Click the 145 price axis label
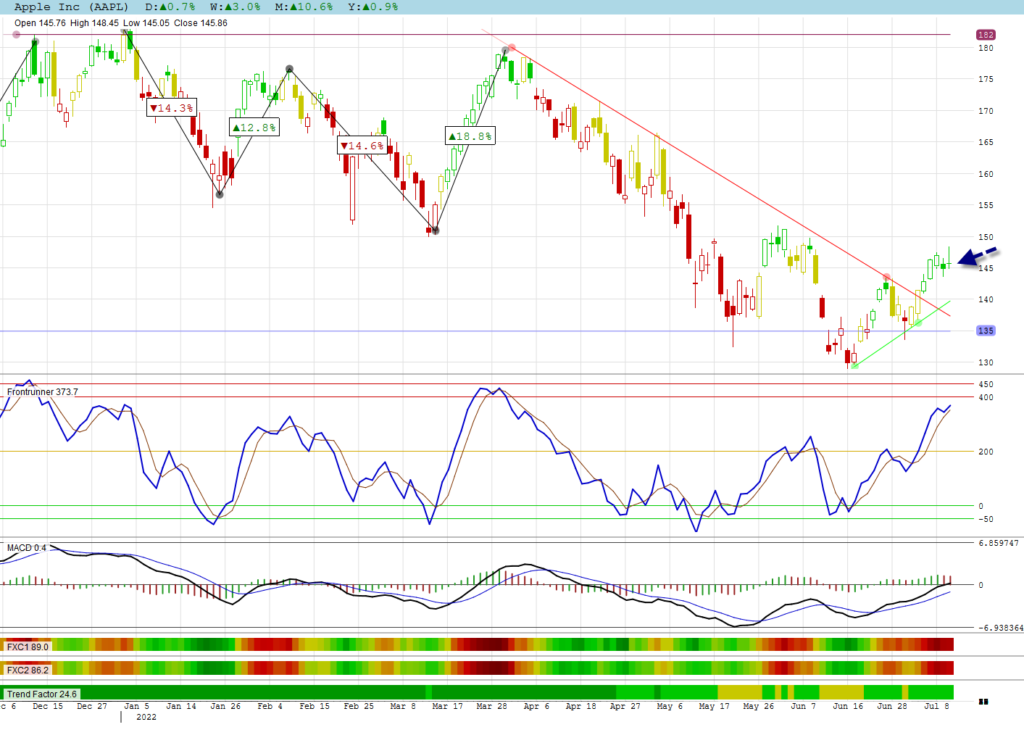 (985, 268)
